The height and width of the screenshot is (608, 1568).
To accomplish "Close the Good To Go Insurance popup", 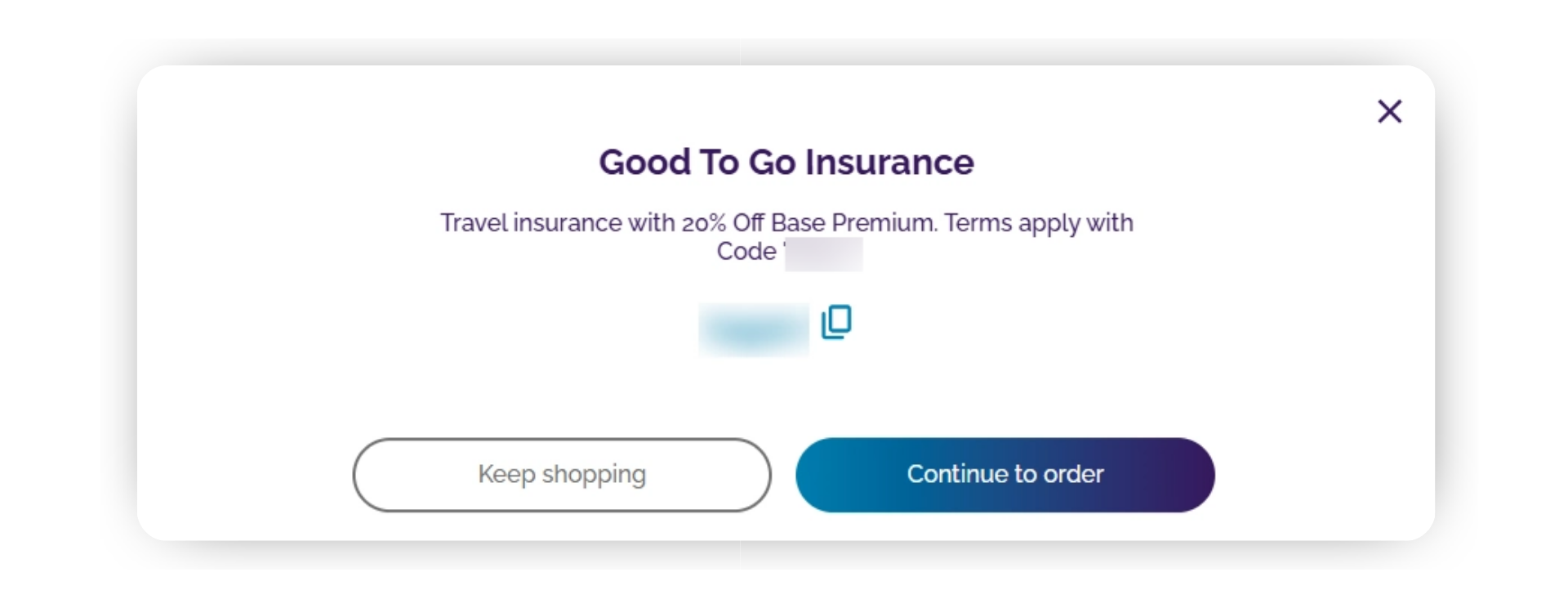I will [x=1389, y=111].
